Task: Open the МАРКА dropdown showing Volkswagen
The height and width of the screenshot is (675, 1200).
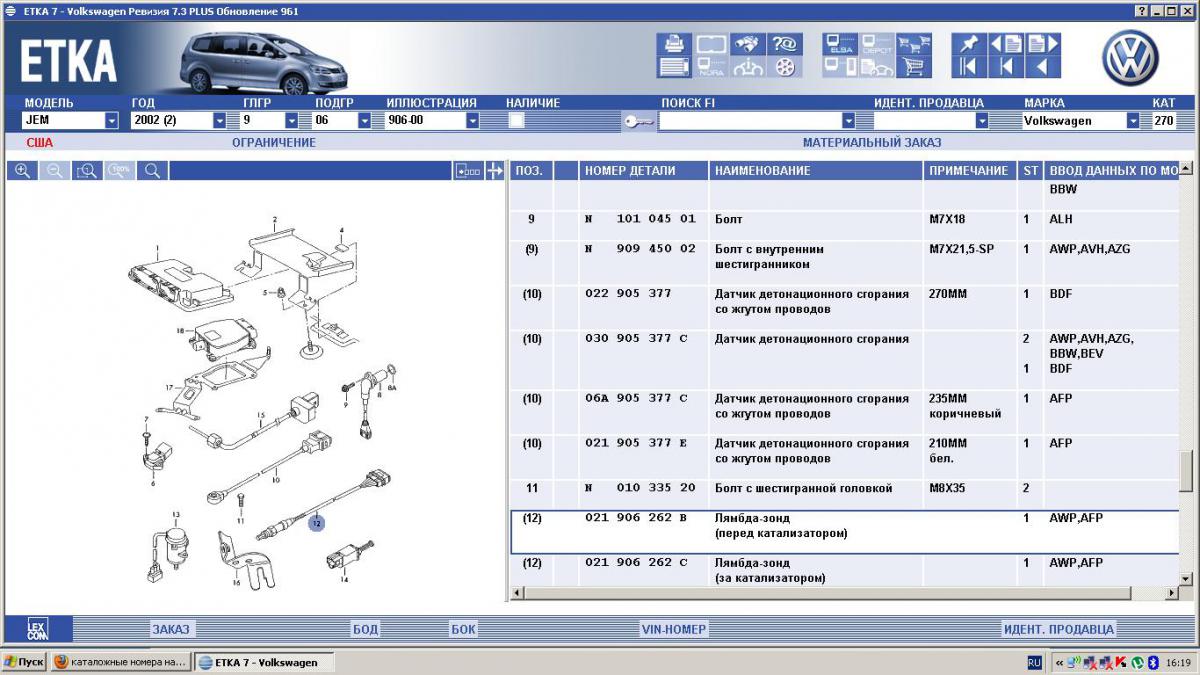Action: point(1133,121)
